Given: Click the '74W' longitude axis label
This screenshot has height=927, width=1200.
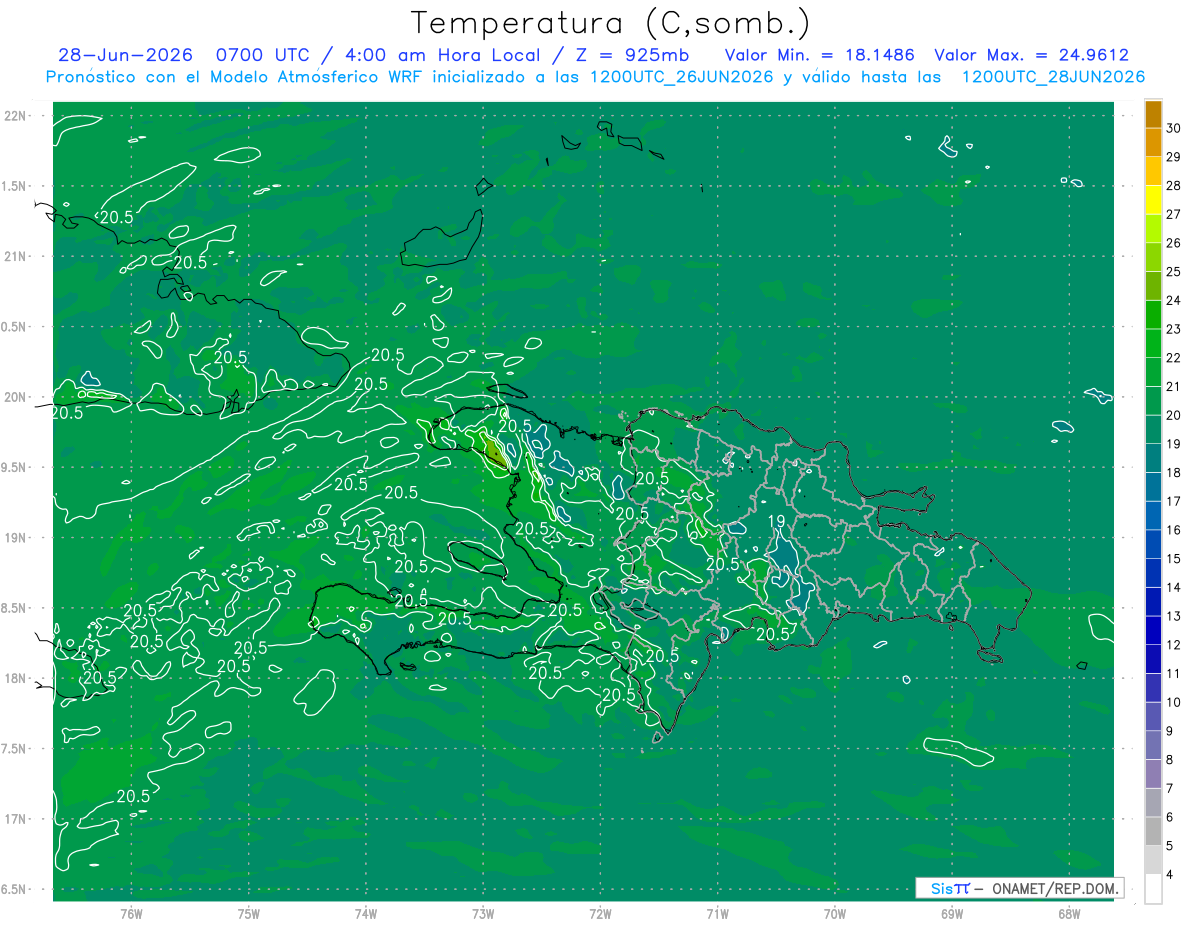Looking at the screenshot, I should (x=365, y=913).
